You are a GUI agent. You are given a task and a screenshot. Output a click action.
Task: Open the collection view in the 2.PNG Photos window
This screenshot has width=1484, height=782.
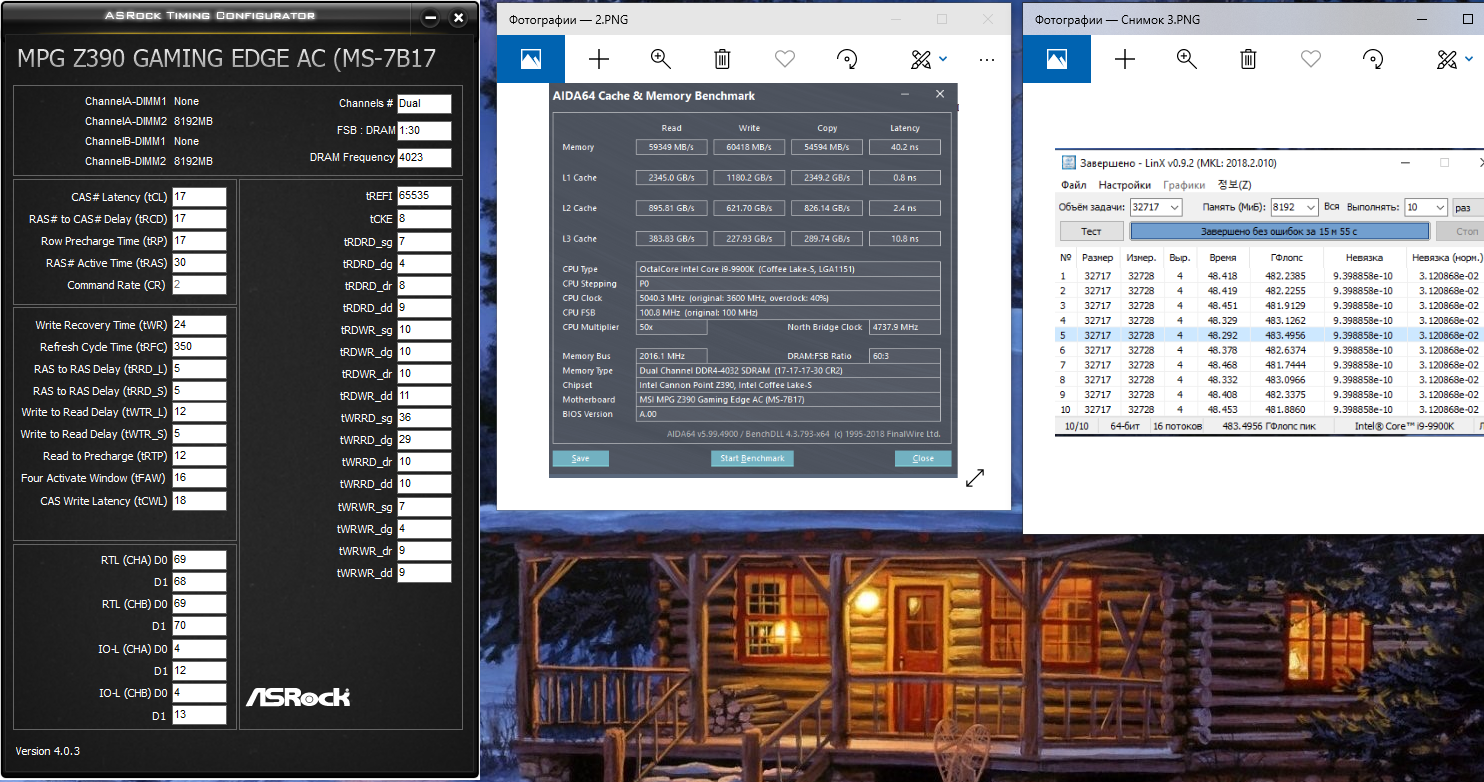pyautogui.click(x=531, y=60)
